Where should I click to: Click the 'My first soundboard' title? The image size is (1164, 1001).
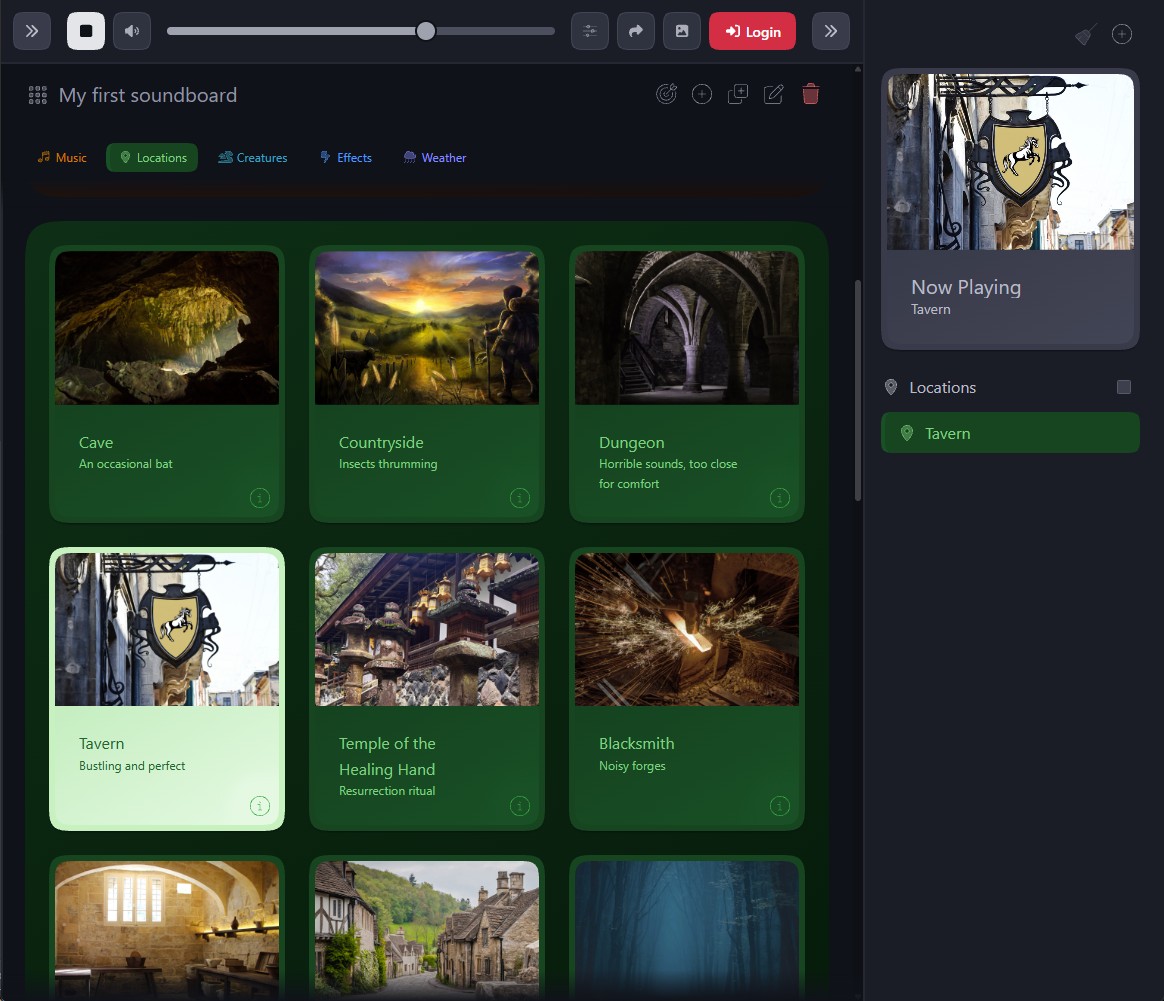pyautogui.click(x=148, y=95)
